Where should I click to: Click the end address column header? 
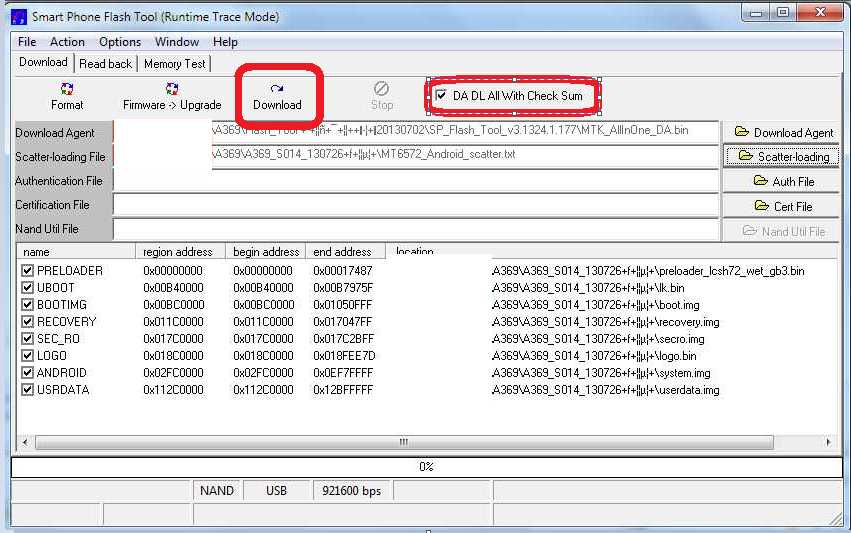point(346,252)
